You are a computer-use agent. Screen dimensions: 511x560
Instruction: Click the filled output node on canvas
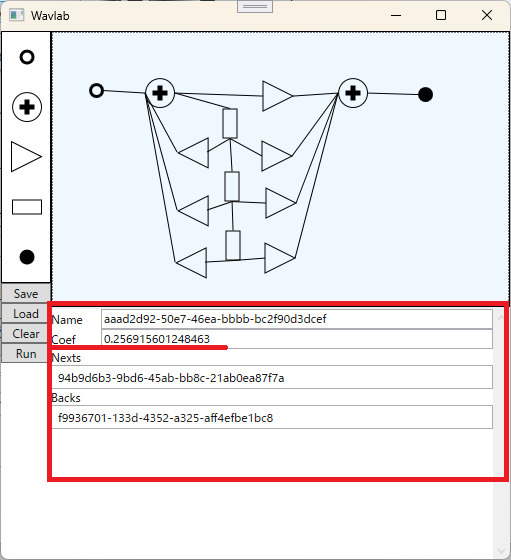[425, 95]
